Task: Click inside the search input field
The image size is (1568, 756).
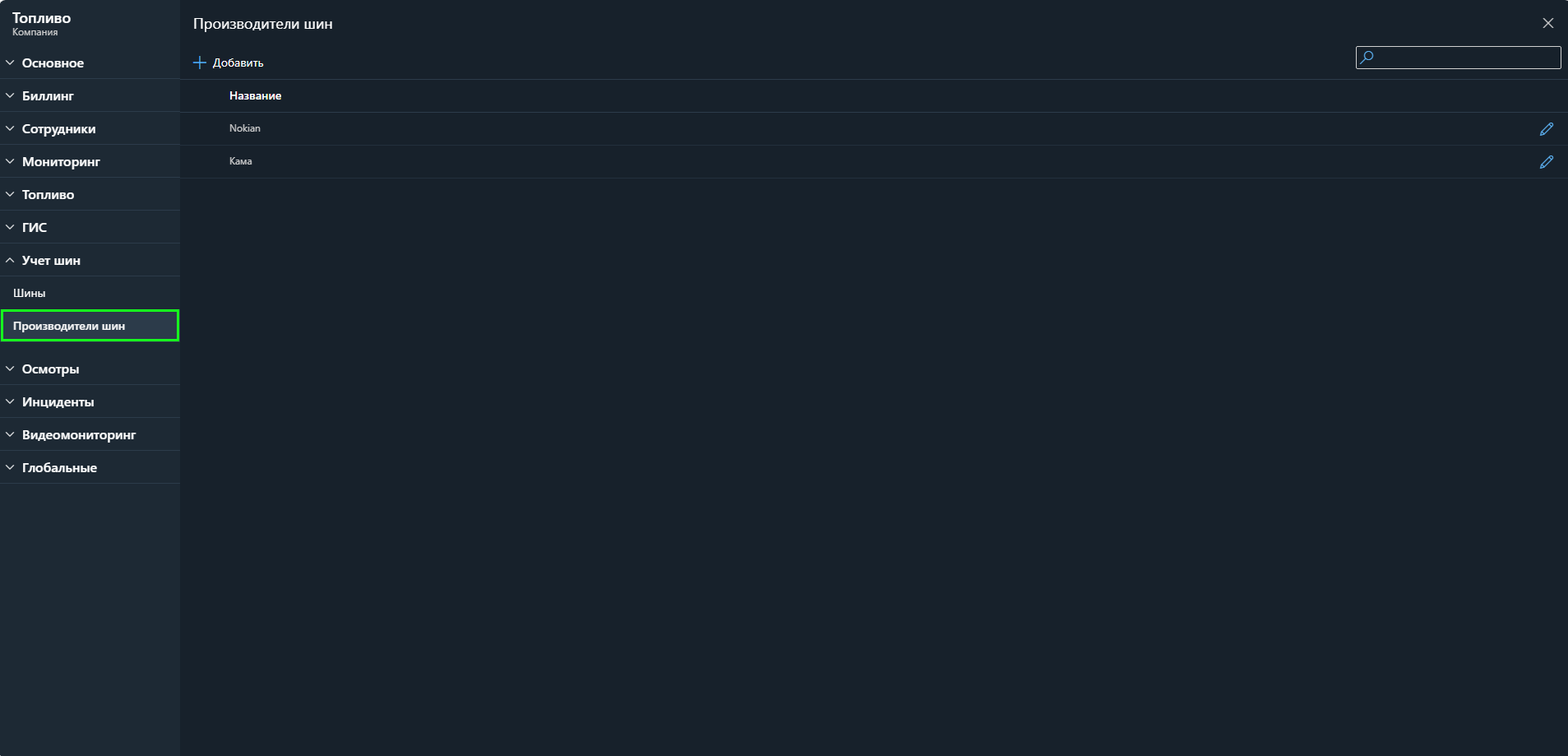Action: (1464, 57)
